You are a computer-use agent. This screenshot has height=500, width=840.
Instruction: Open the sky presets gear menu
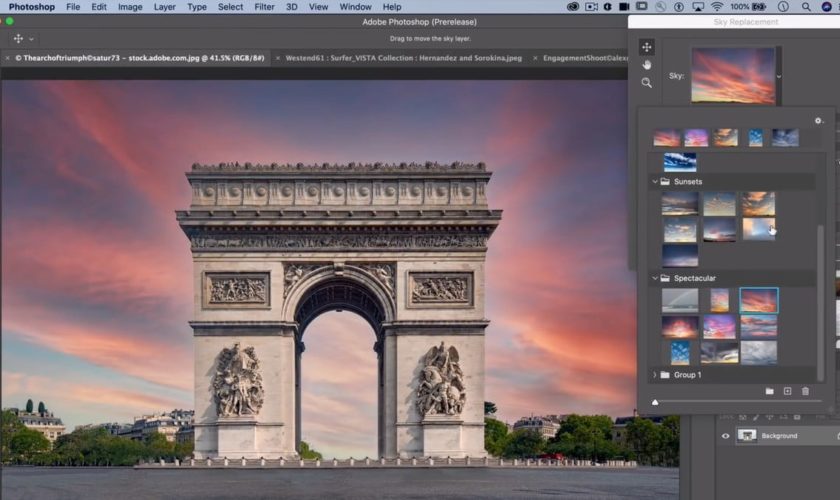[x=818, y=121]
